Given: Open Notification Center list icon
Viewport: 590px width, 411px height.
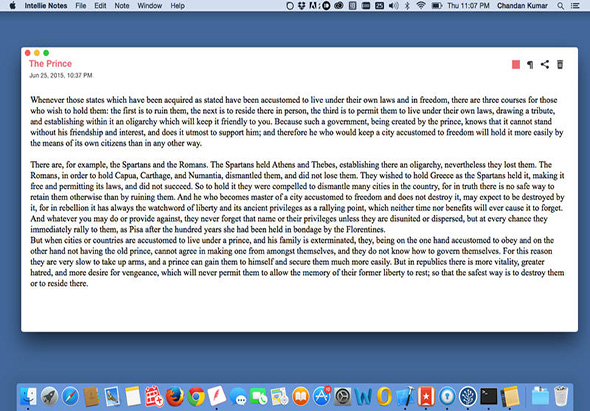Looking at the screenshot, I should coord(575,6).
